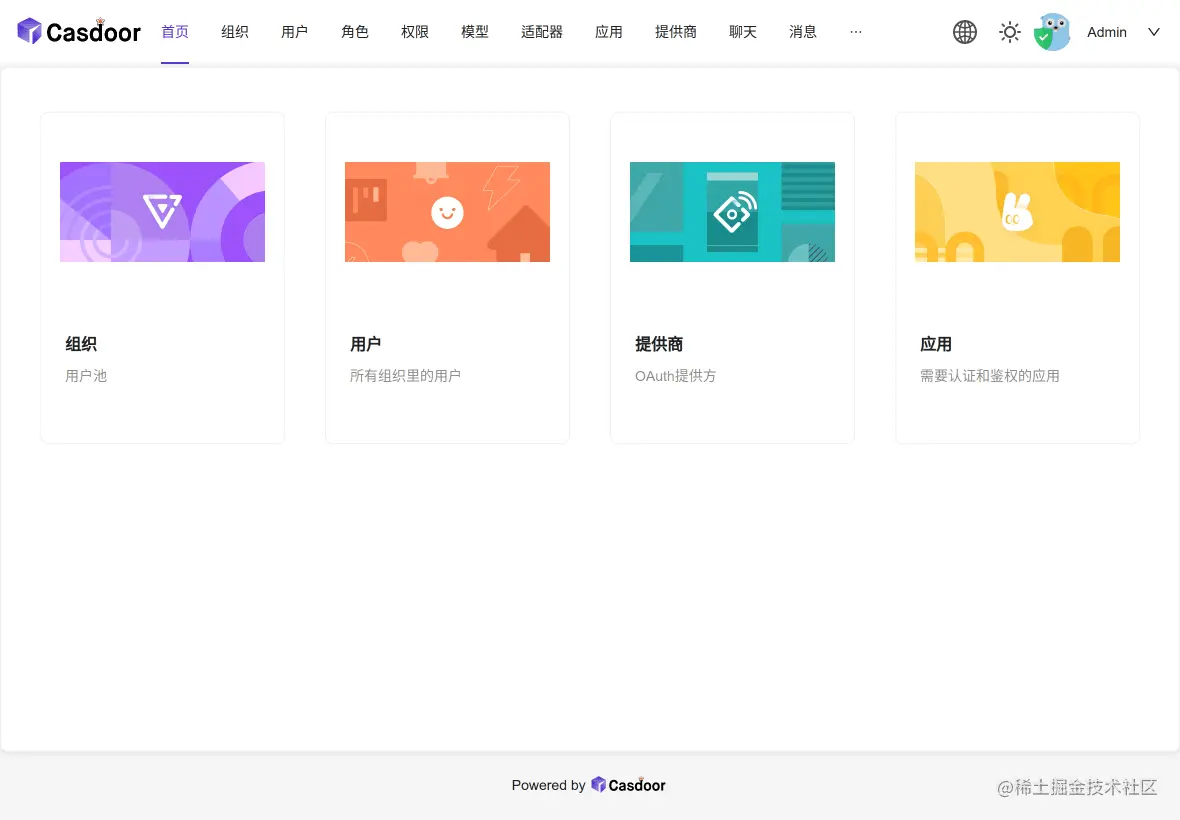1180x820 pixels.
Task: Click the OAuth提供方 description text
Action: point(676,375)
